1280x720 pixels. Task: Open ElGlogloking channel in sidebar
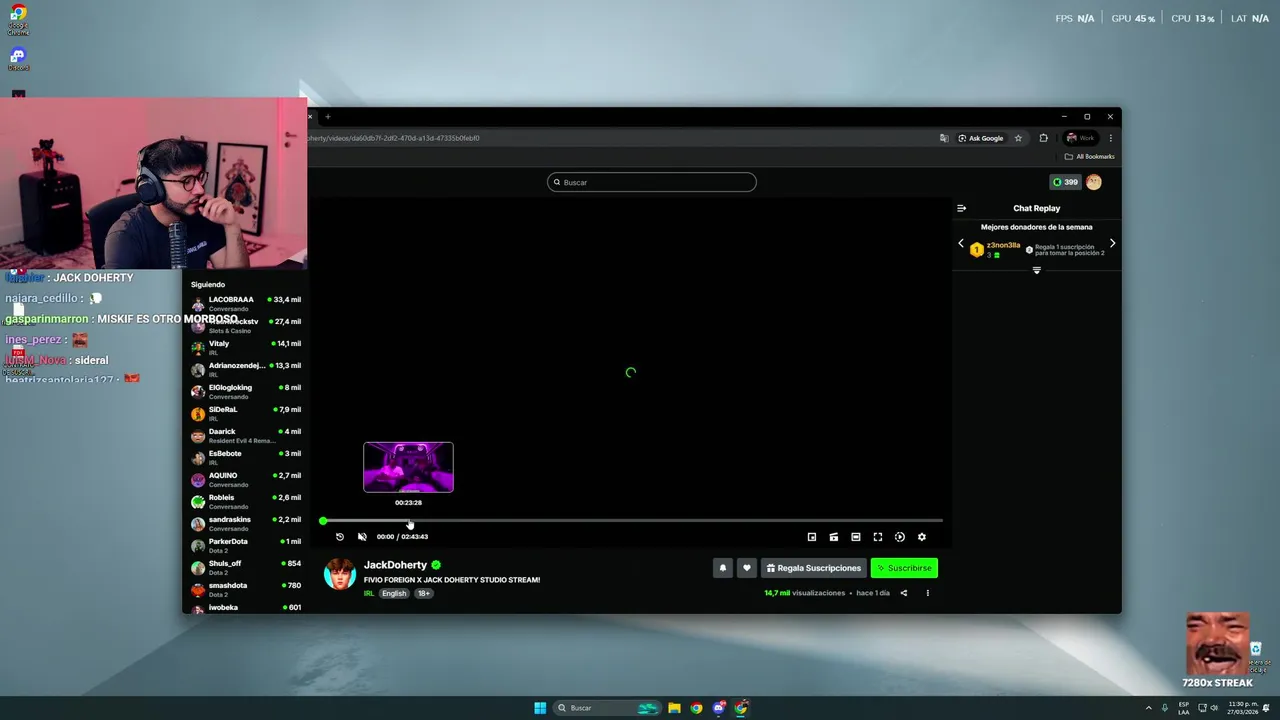pyautogui.click(x=246, y=391)
